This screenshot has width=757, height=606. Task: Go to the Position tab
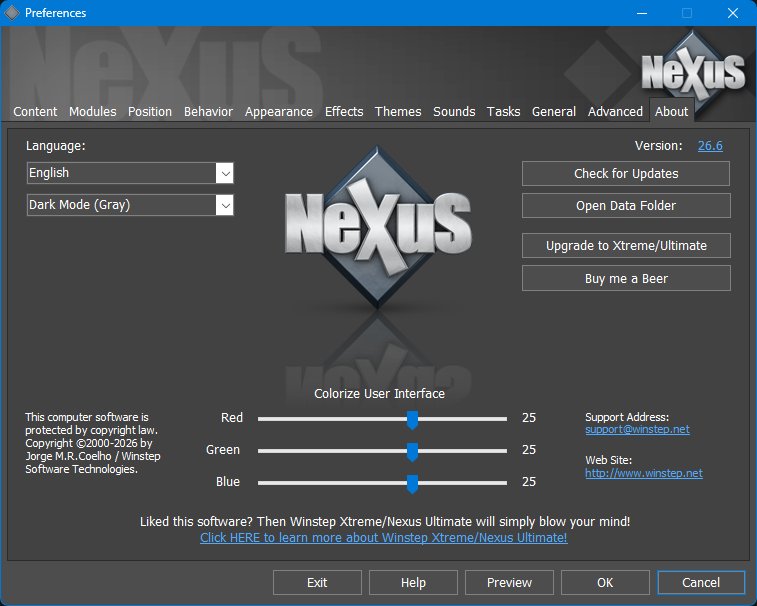click(x=150, y=112)
